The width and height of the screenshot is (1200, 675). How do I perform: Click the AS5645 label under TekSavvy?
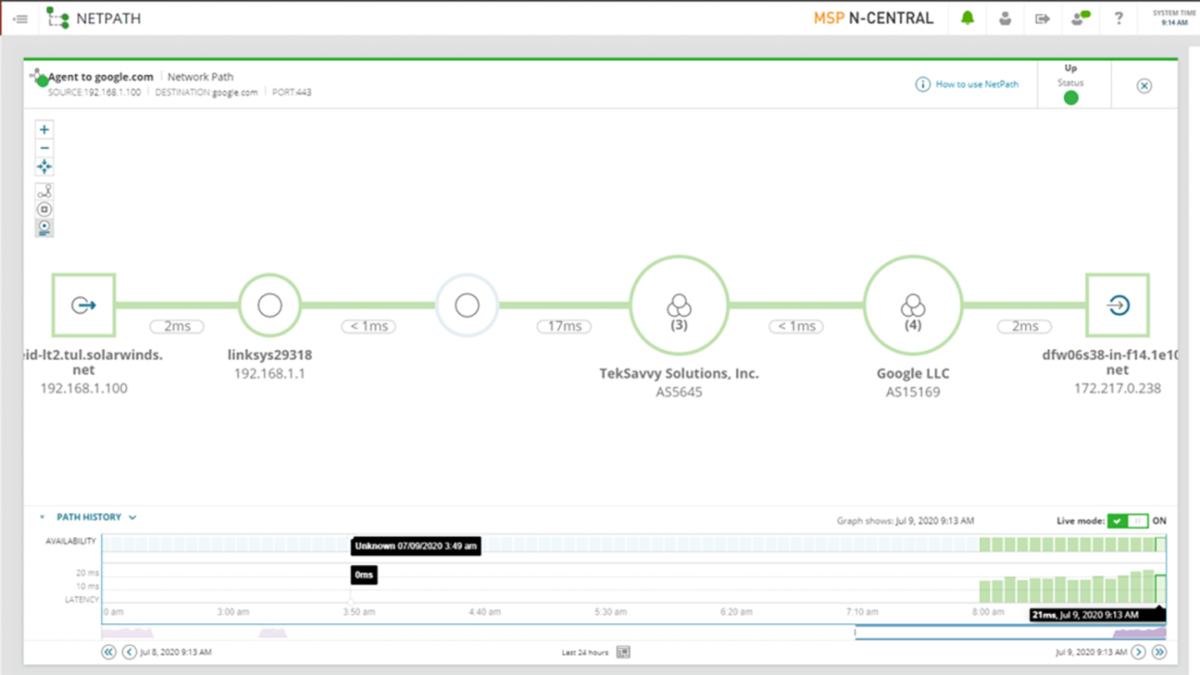[x=679, y=392]
